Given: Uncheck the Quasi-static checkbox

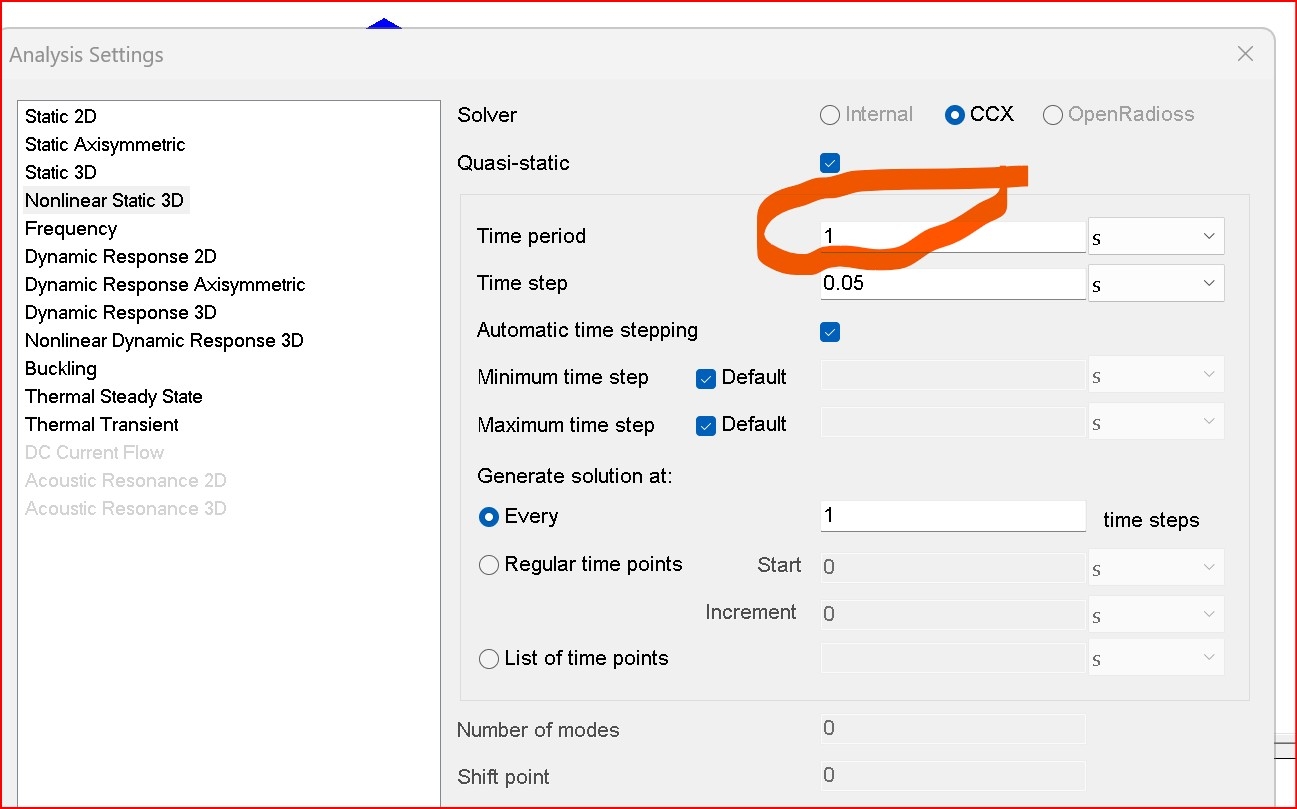Looking at the screenshot, I should coord(830,163).
